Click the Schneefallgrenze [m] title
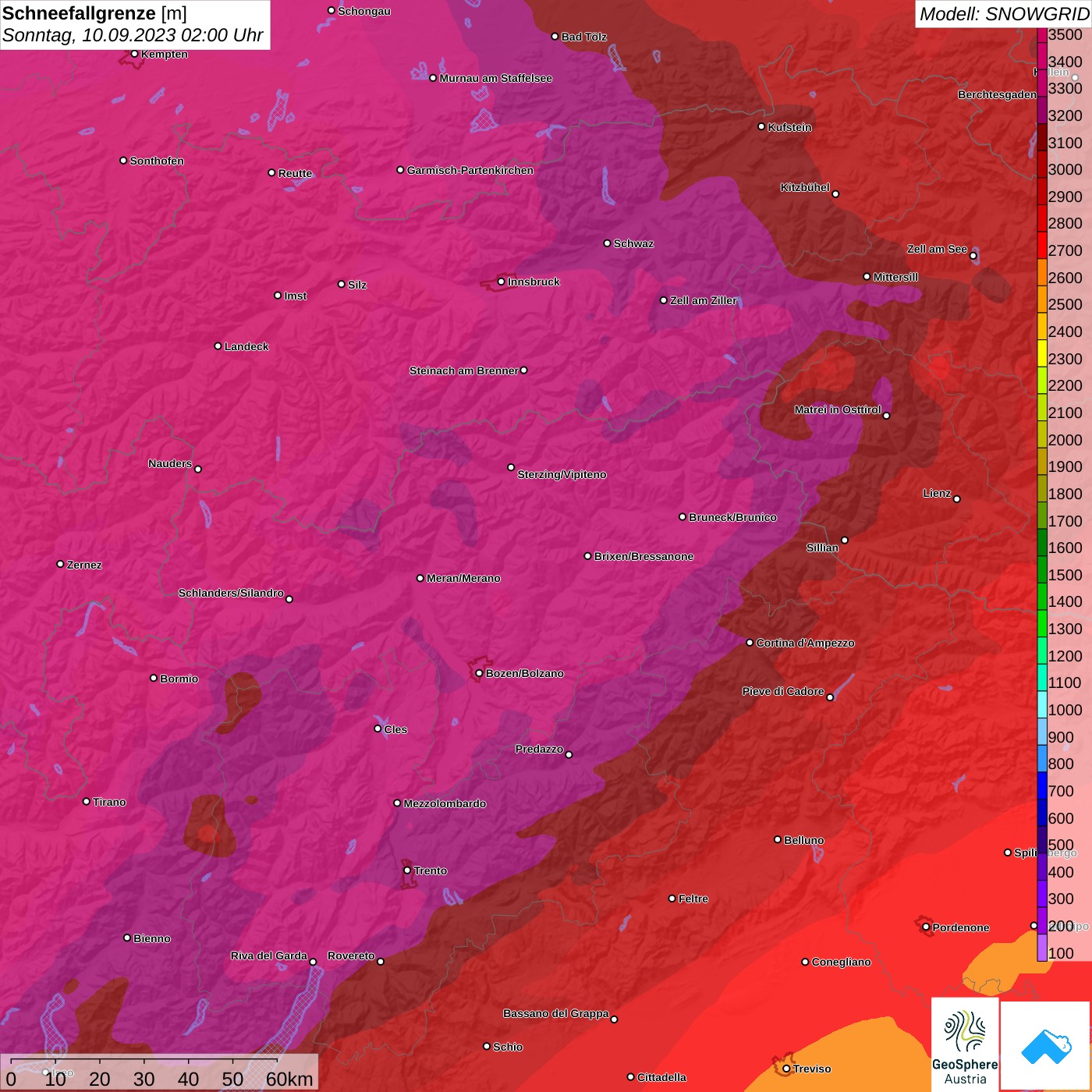1092x1092 pixels. [95, 13]
